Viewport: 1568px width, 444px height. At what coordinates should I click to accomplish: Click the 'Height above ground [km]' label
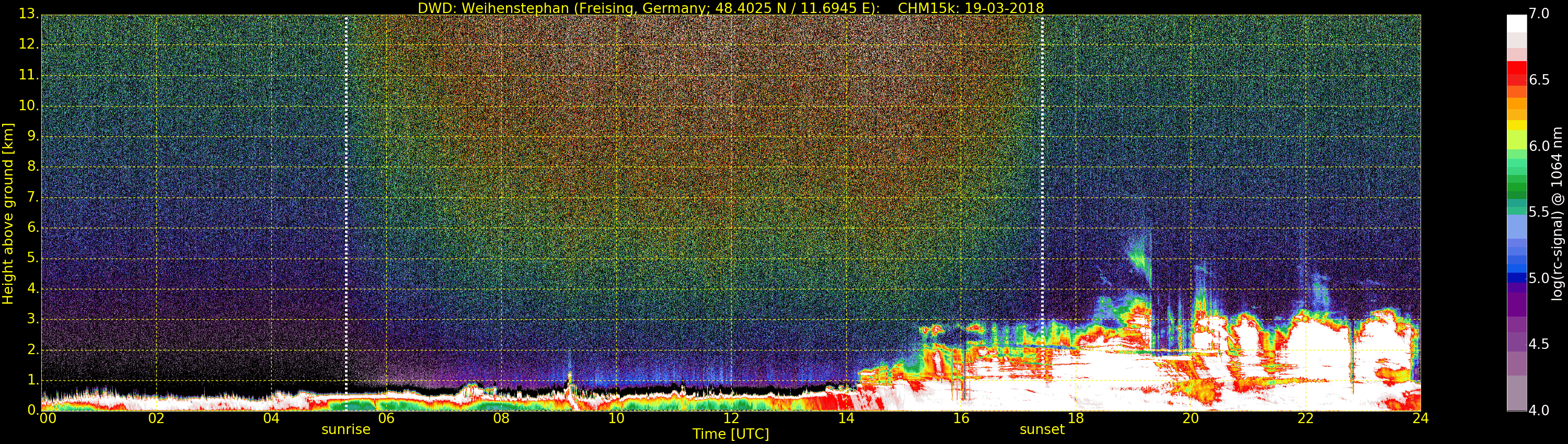[8, 214]
